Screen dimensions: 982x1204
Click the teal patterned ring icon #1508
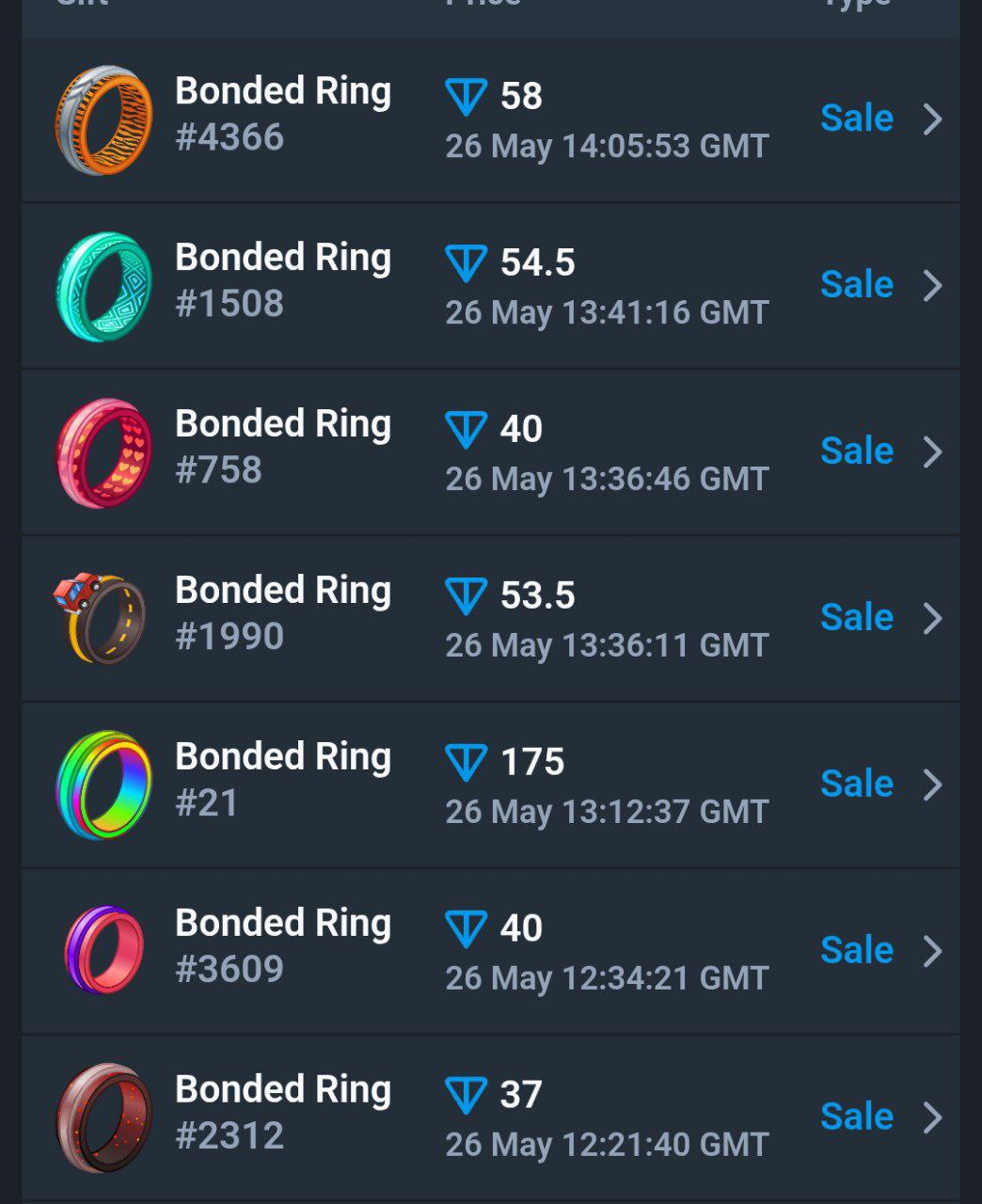click(x=103, y=286)
